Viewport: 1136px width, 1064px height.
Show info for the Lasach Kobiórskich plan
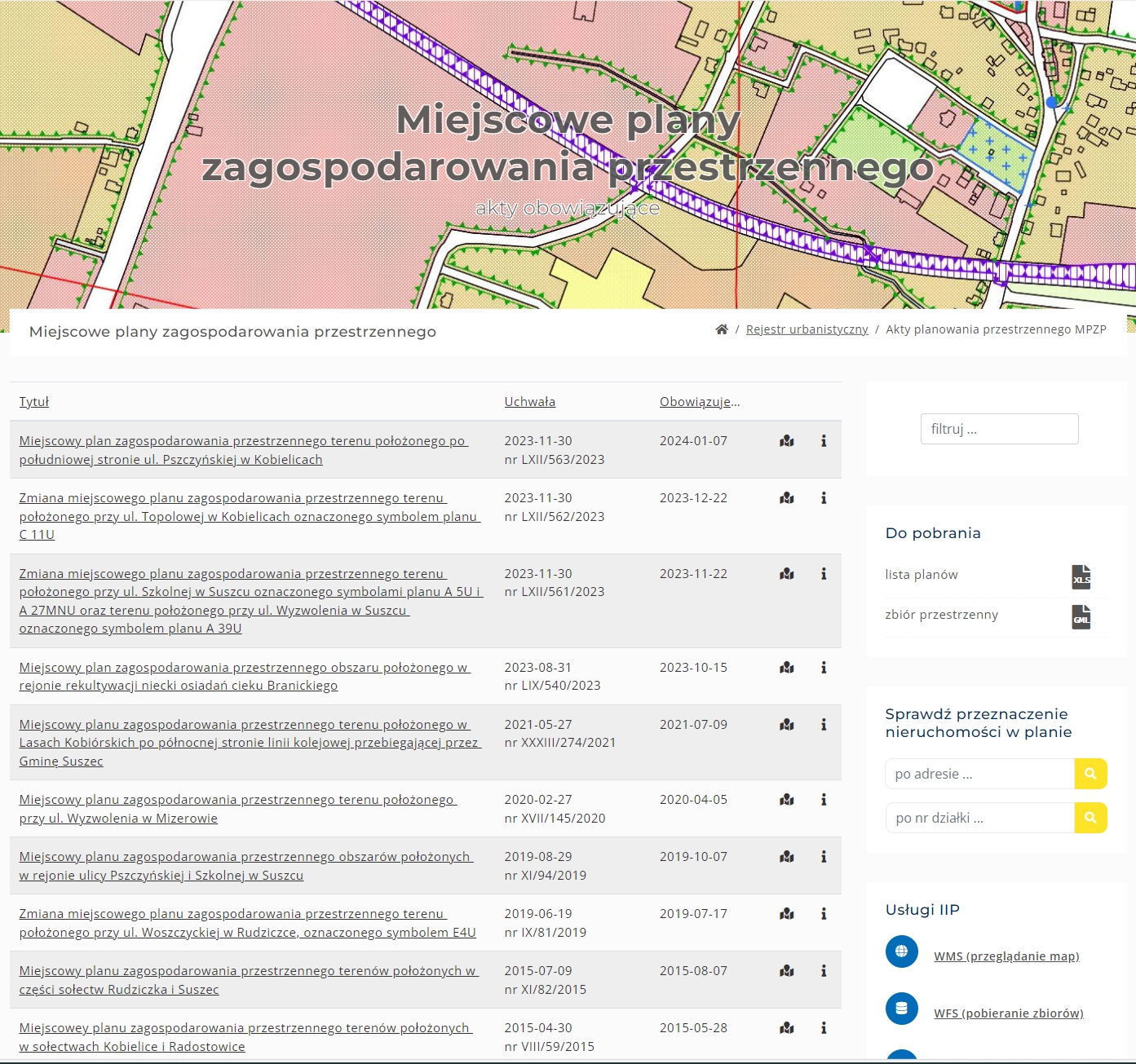point(824,725)
